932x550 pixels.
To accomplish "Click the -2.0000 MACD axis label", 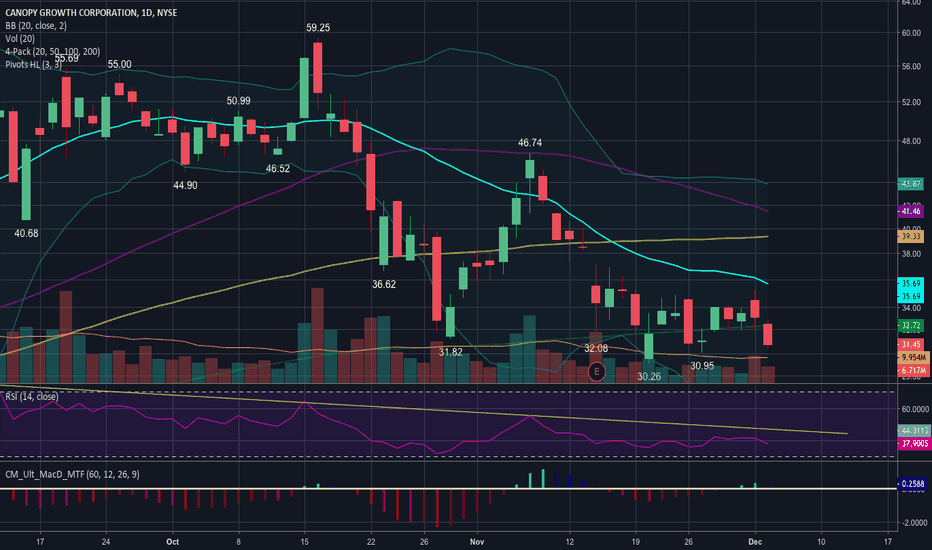I will [x=914, y=523].
